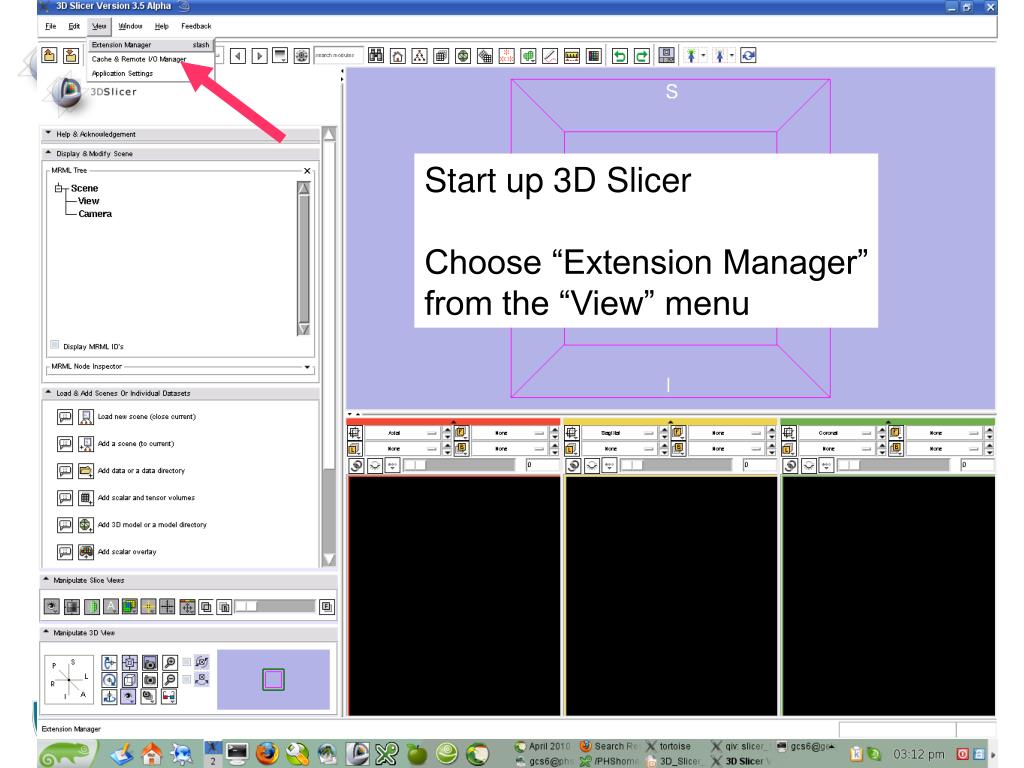Screen dimensions: 1024x768
Task: Click the home folder taskbar icon
Action: coord(152,754)
